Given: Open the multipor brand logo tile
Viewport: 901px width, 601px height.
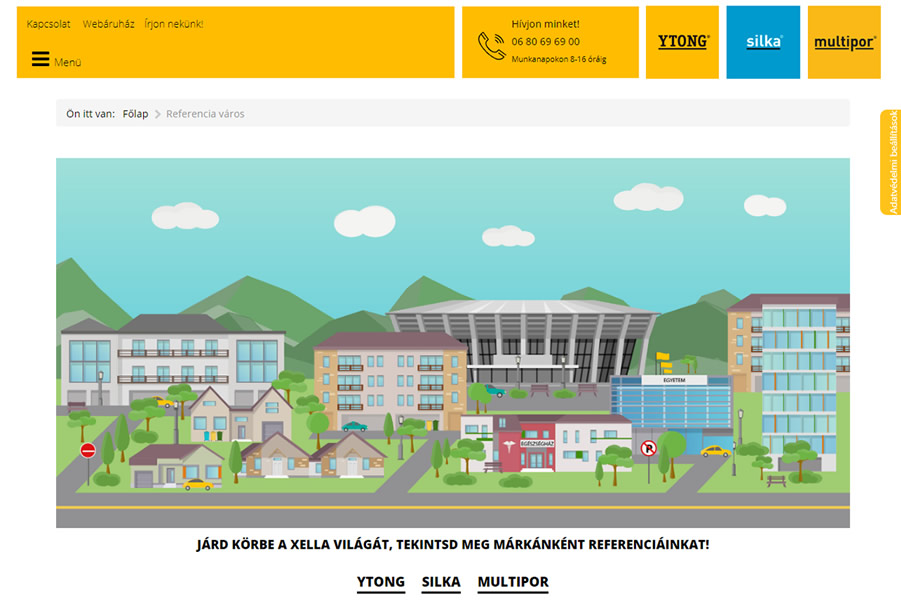Looking at the screenshot, I should pos(844,42).
